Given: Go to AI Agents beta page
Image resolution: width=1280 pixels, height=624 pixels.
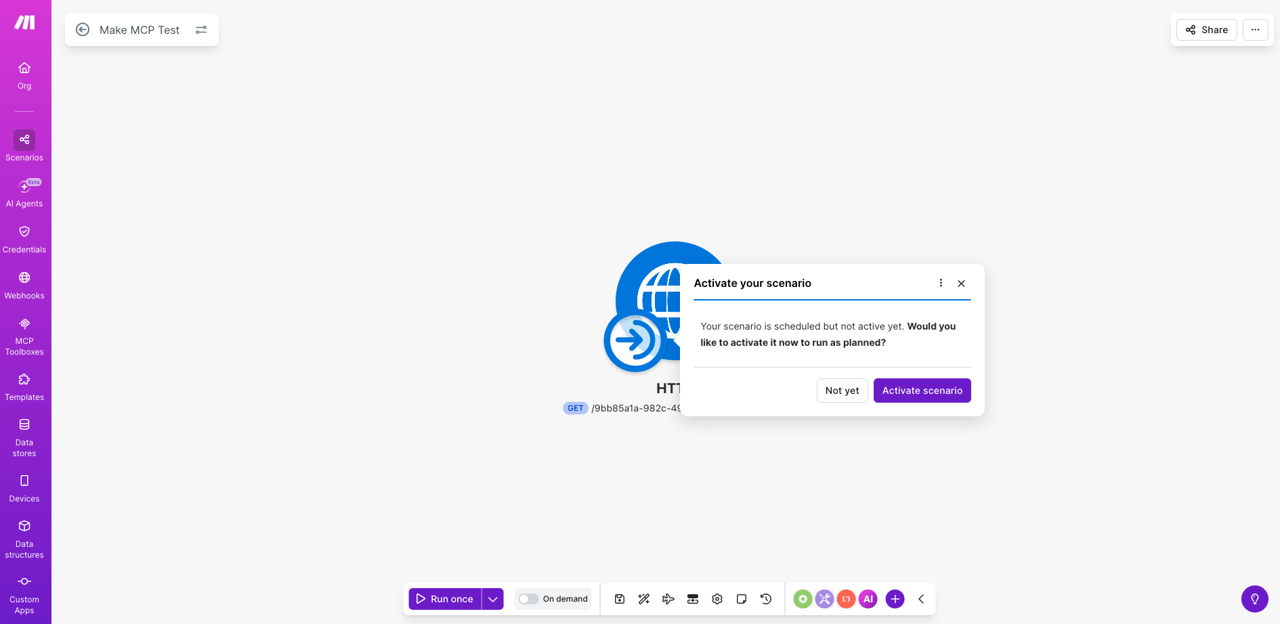Looking at the screenshot, I should pos(24,193).
